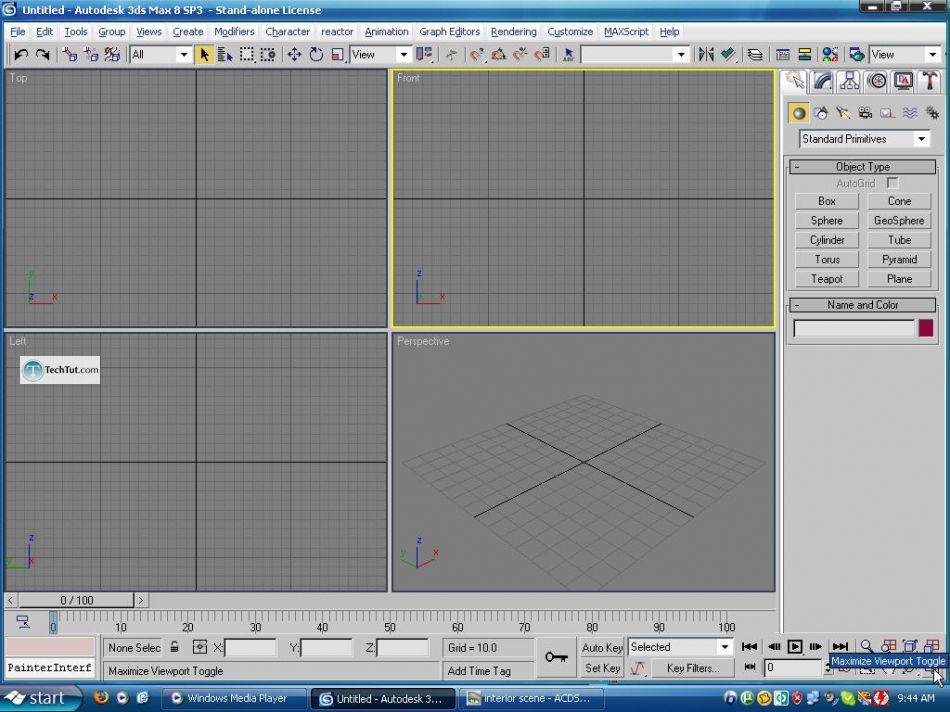Select the Shapes category icon
The height and width of the screenshot is (712, 950).
tap(822, 113)
